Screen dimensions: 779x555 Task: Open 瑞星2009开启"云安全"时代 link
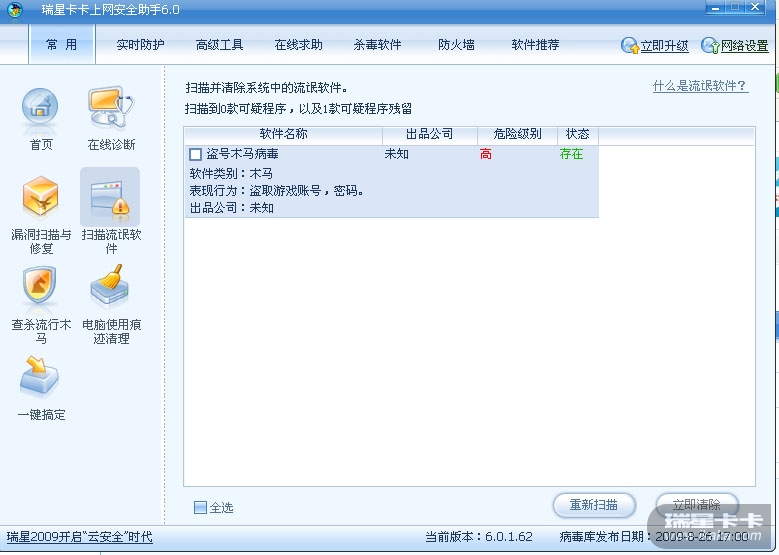[79, 537]
